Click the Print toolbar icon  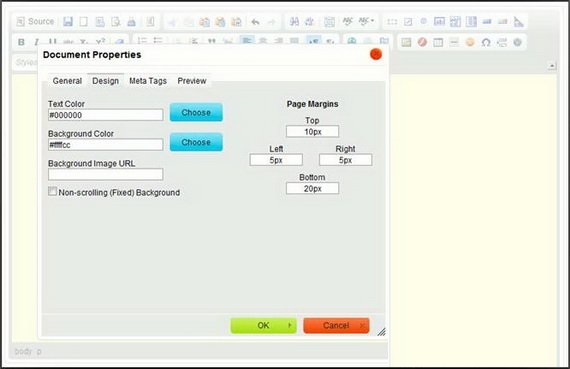click(x=131, y=22)
